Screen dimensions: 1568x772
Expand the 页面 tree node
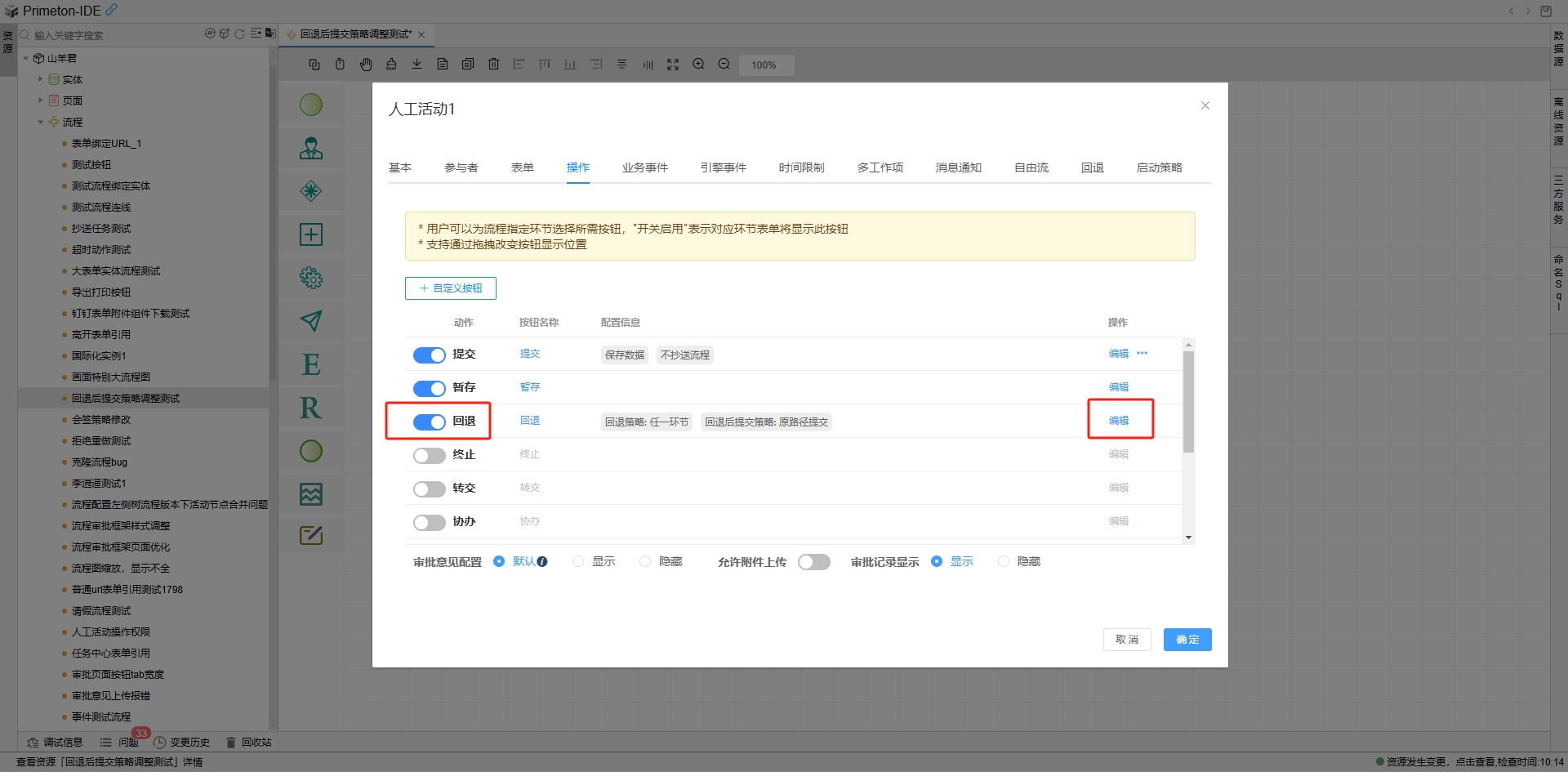click(x=40, y=100)
